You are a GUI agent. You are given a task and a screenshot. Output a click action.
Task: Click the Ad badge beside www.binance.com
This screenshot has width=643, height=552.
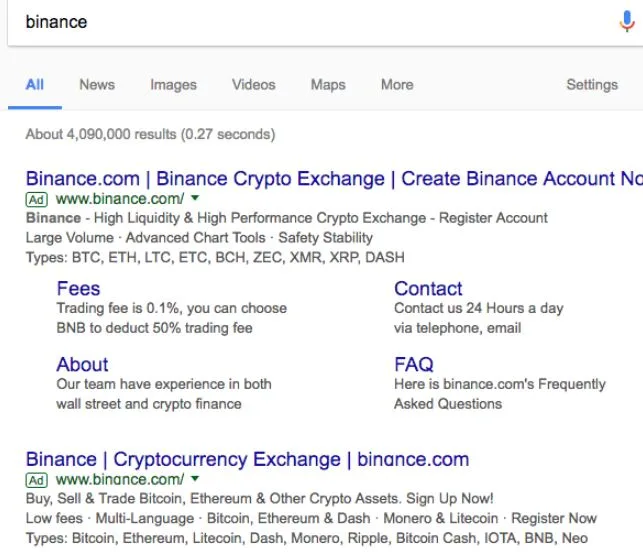coord(37,199)
